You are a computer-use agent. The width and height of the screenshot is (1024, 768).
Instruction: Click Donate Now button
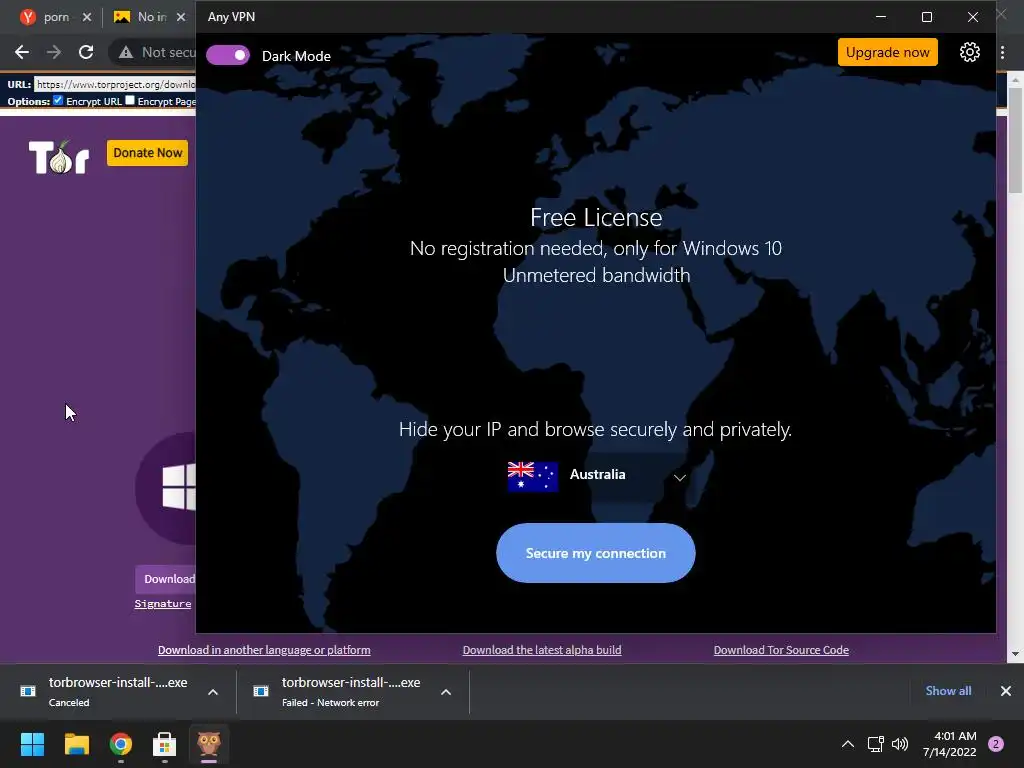148,153
